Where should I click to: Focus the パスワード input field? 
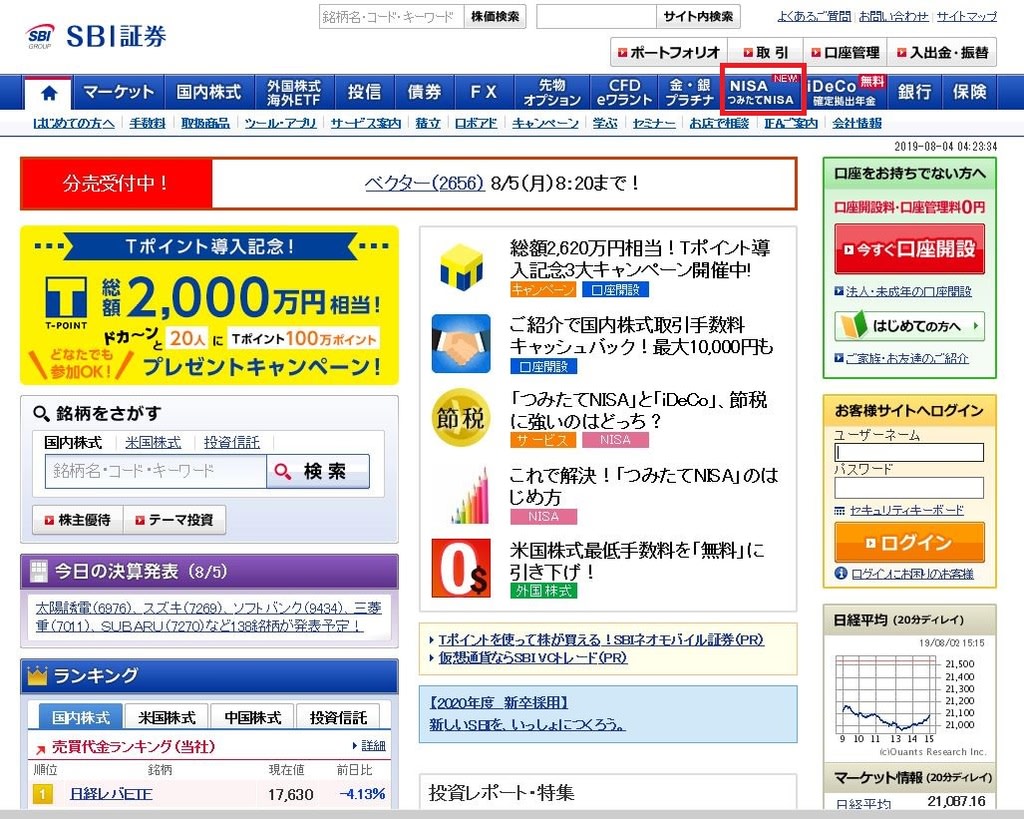point(909,487)
